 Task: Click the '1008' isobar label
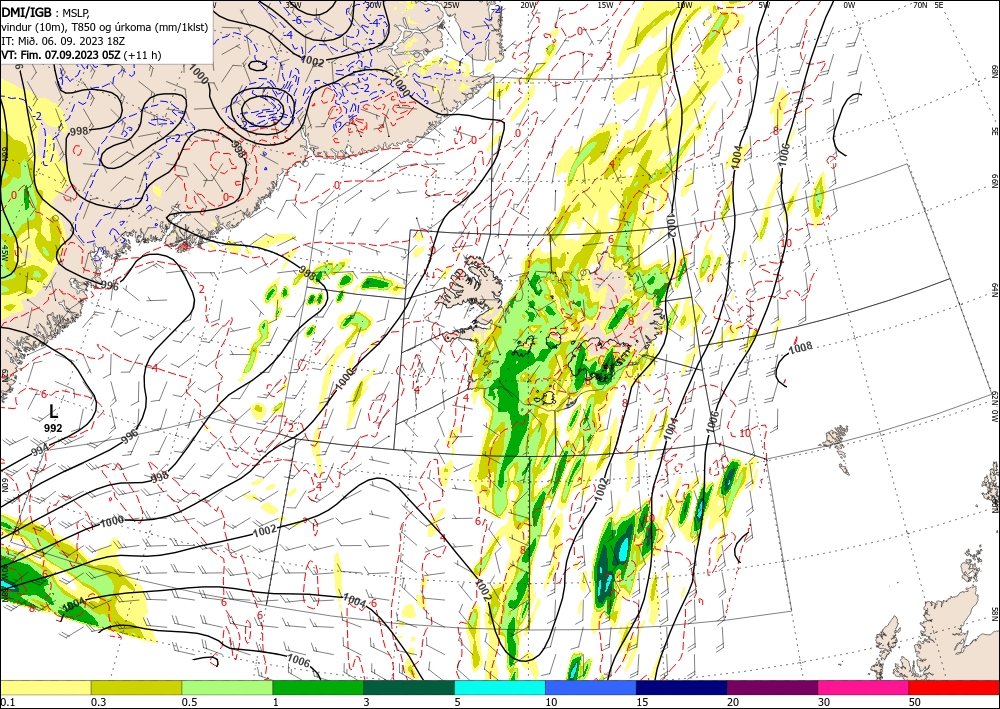[x=800, y=347]
